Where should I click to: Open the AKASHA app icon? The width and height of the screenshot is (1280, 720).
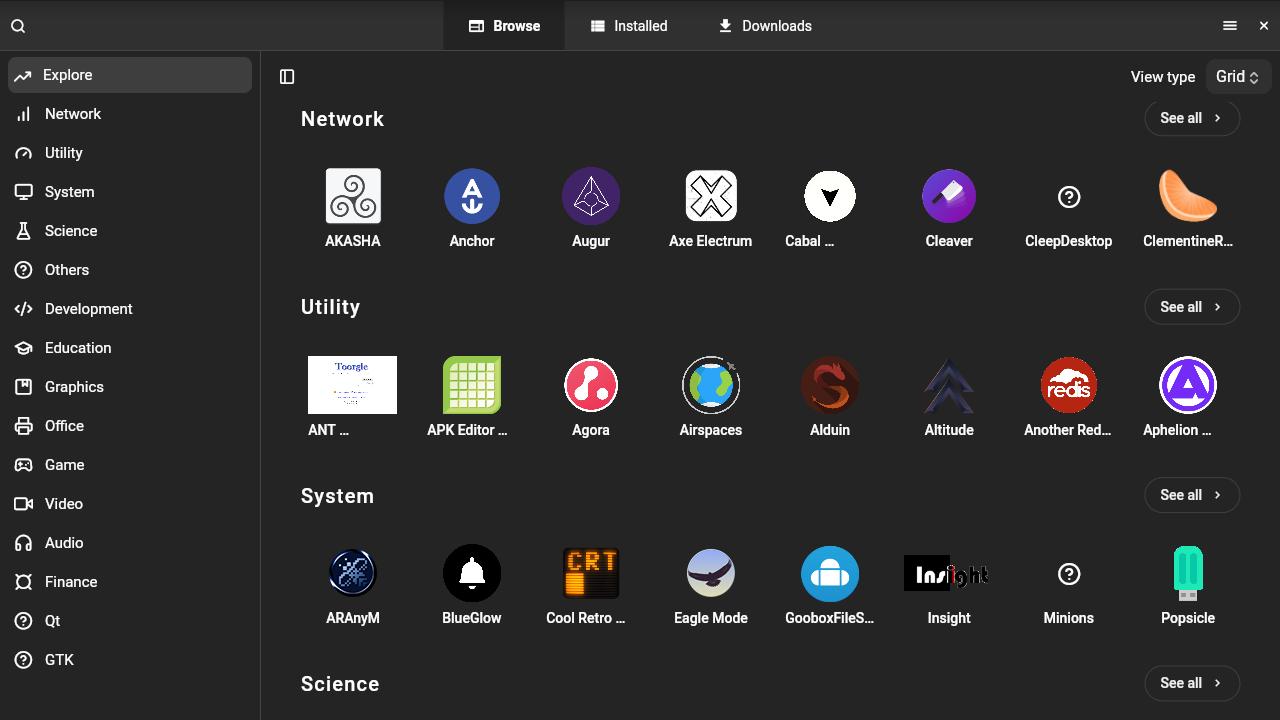[x=353, y=196]
